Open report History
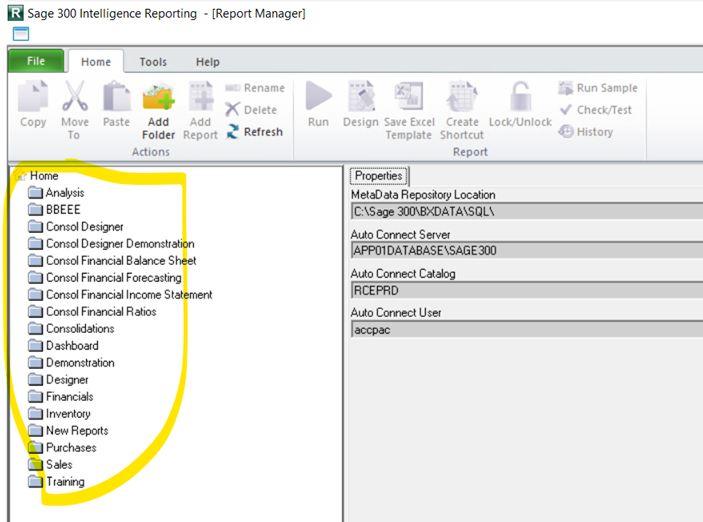This screenshot has height=522, width=703. click(x=586, y=132)
